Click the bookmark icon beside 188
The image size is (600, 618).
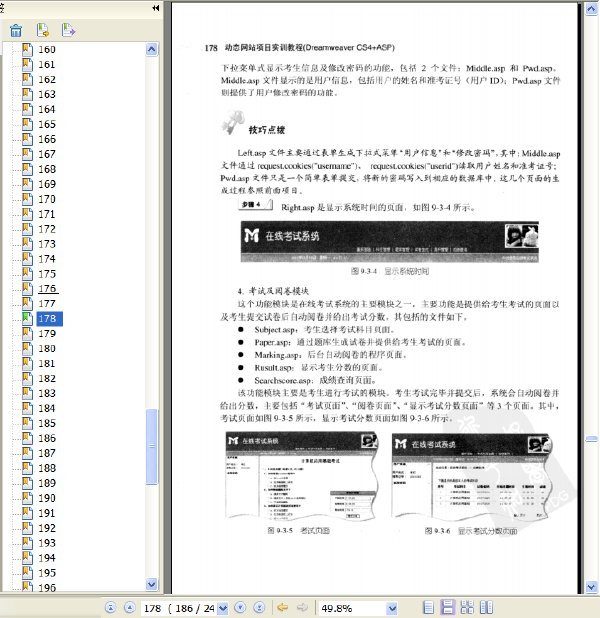pyautogui.click(x=27, y=468)
